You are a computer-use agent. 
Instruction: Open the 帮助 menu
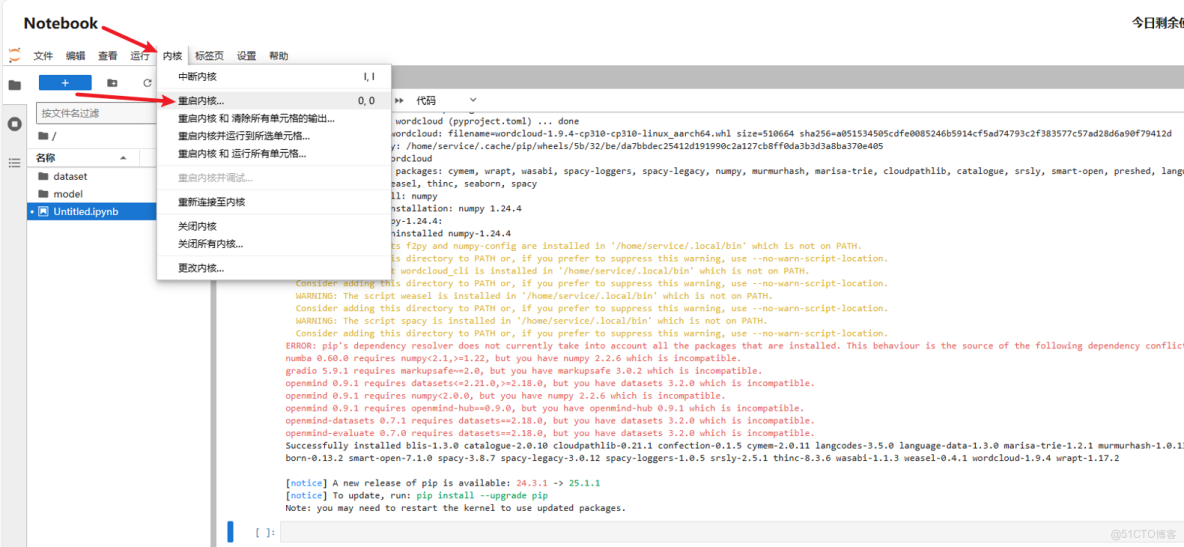pyautogui.click(x=279, y=56)
